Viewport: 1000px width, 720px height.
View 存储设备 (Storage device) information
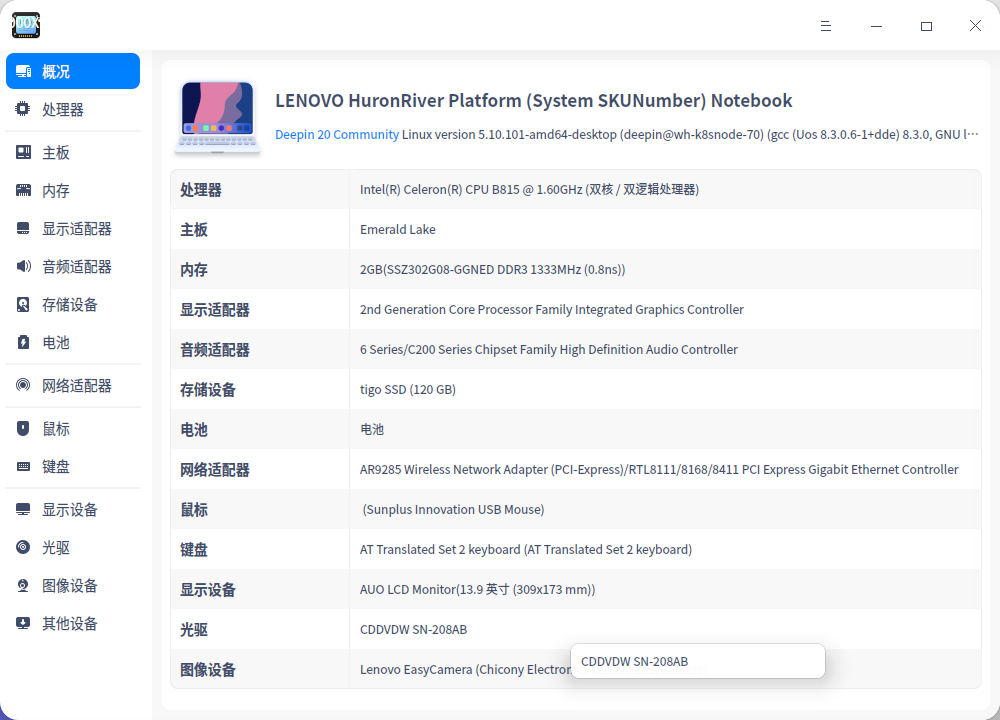62,304
